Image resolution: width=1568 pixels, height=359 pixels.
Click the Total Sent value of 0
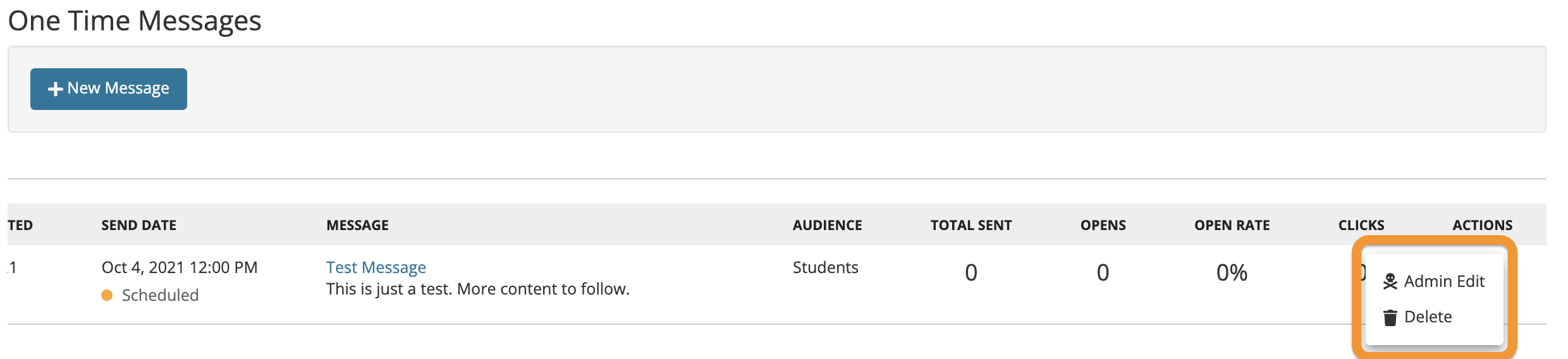[971, 272]
